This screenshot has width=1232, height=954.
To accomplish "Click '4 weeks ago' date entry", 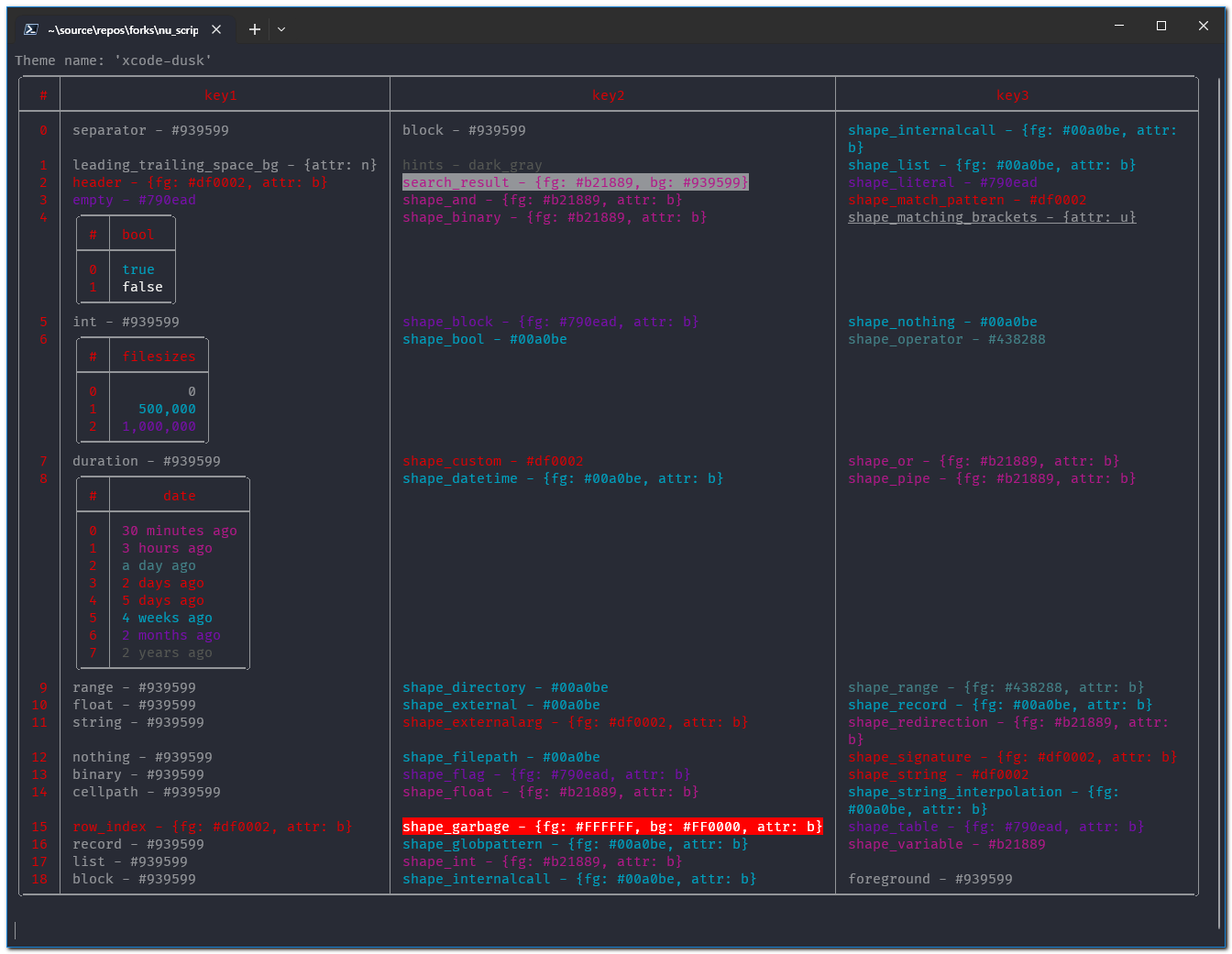I will tap(167, 618).
